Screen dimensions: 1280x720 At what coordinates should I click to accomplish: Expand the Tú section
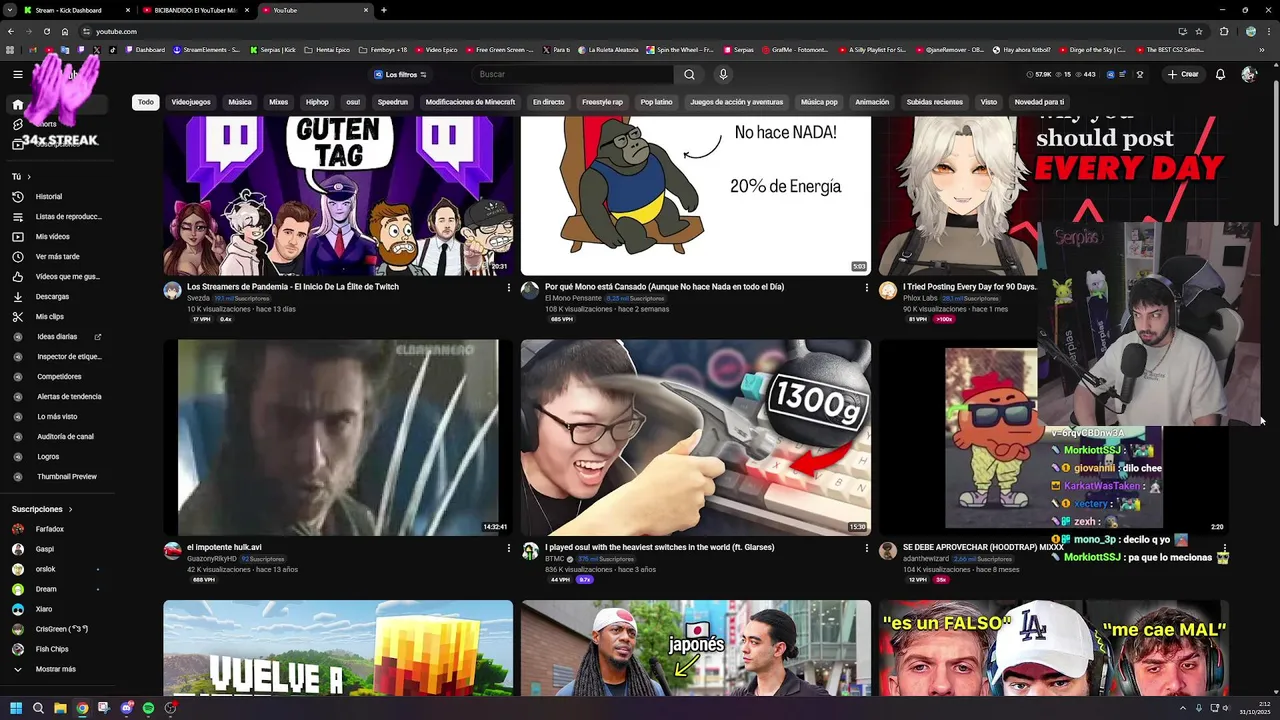pos(21,177)
